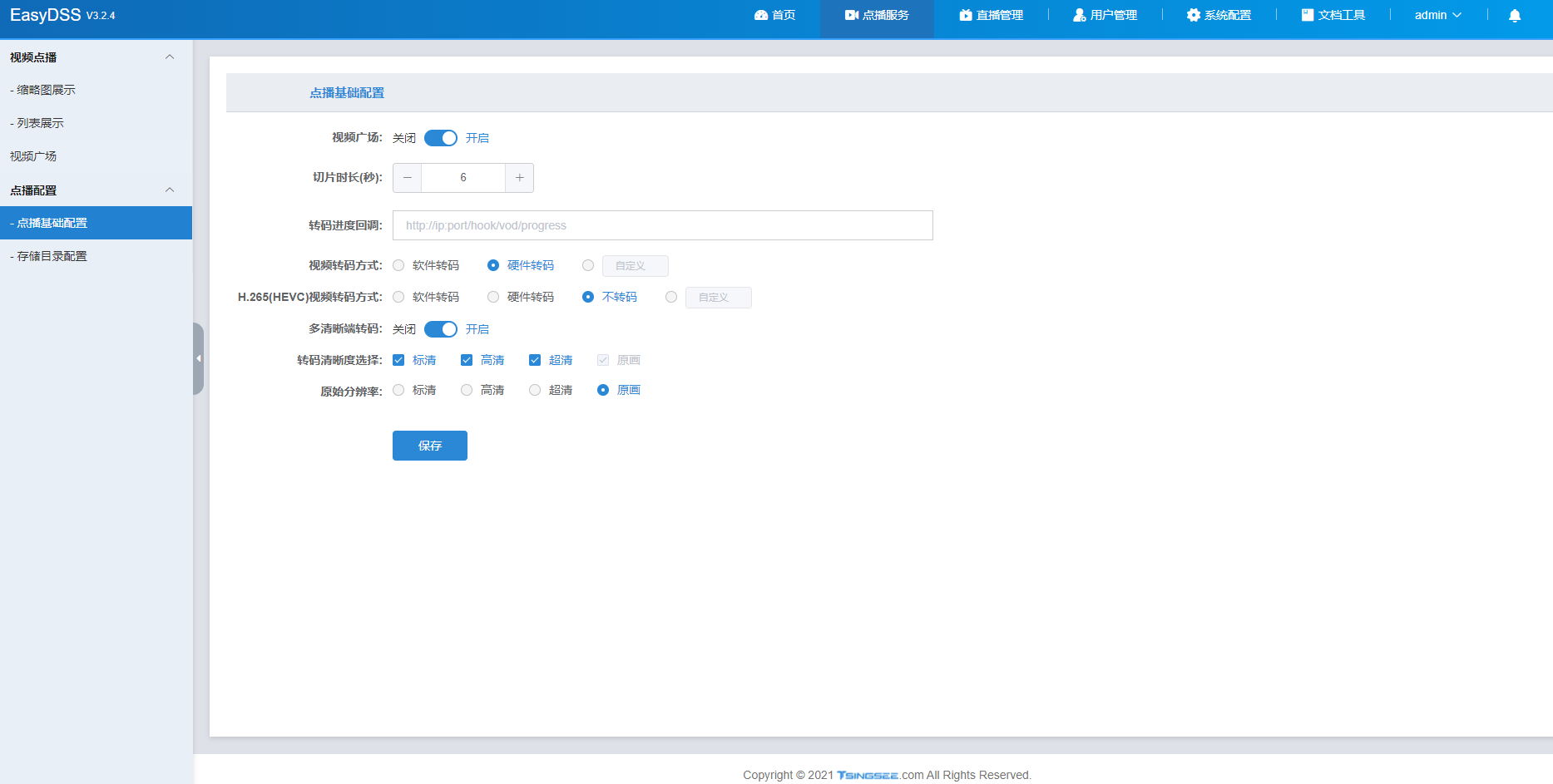Open the 系统配置 nav item

1219,15
